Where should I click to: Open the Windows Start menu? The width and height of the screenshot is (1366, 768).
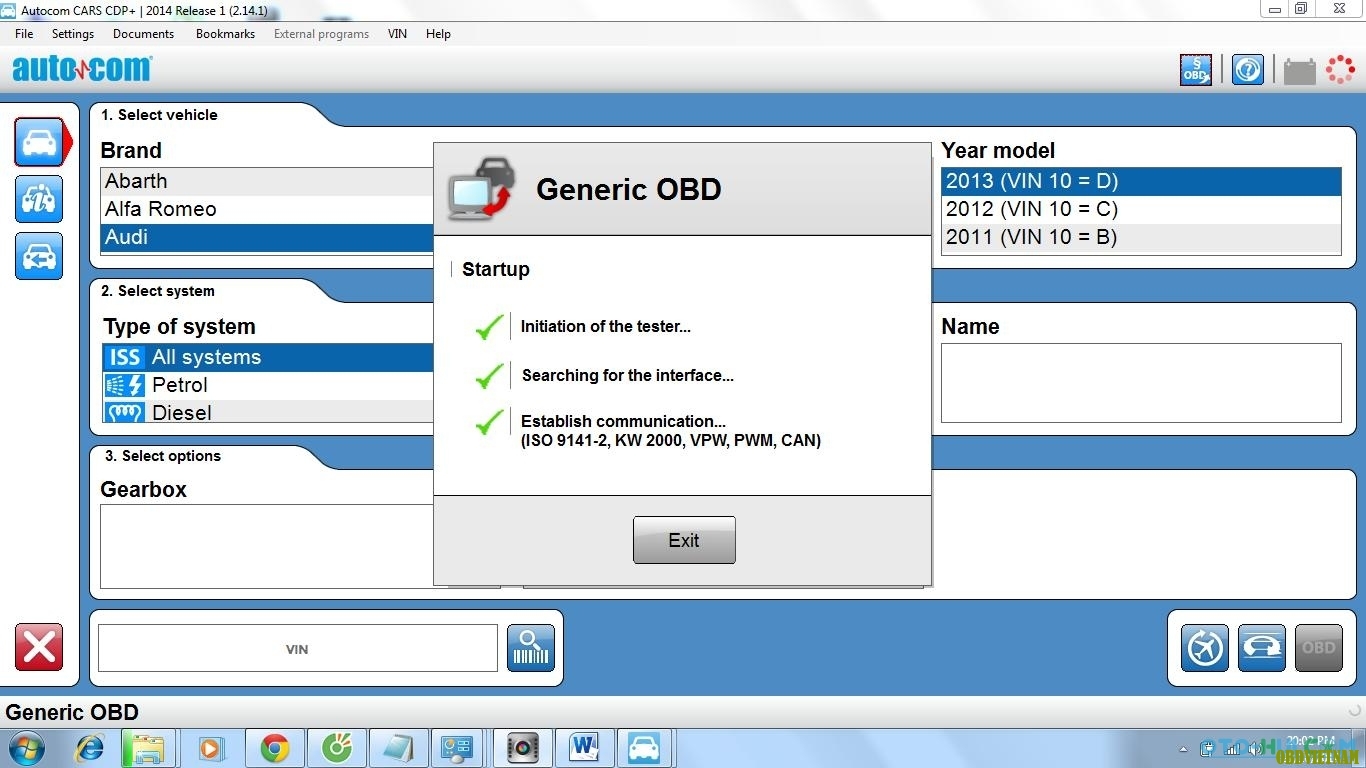(27, 748)
